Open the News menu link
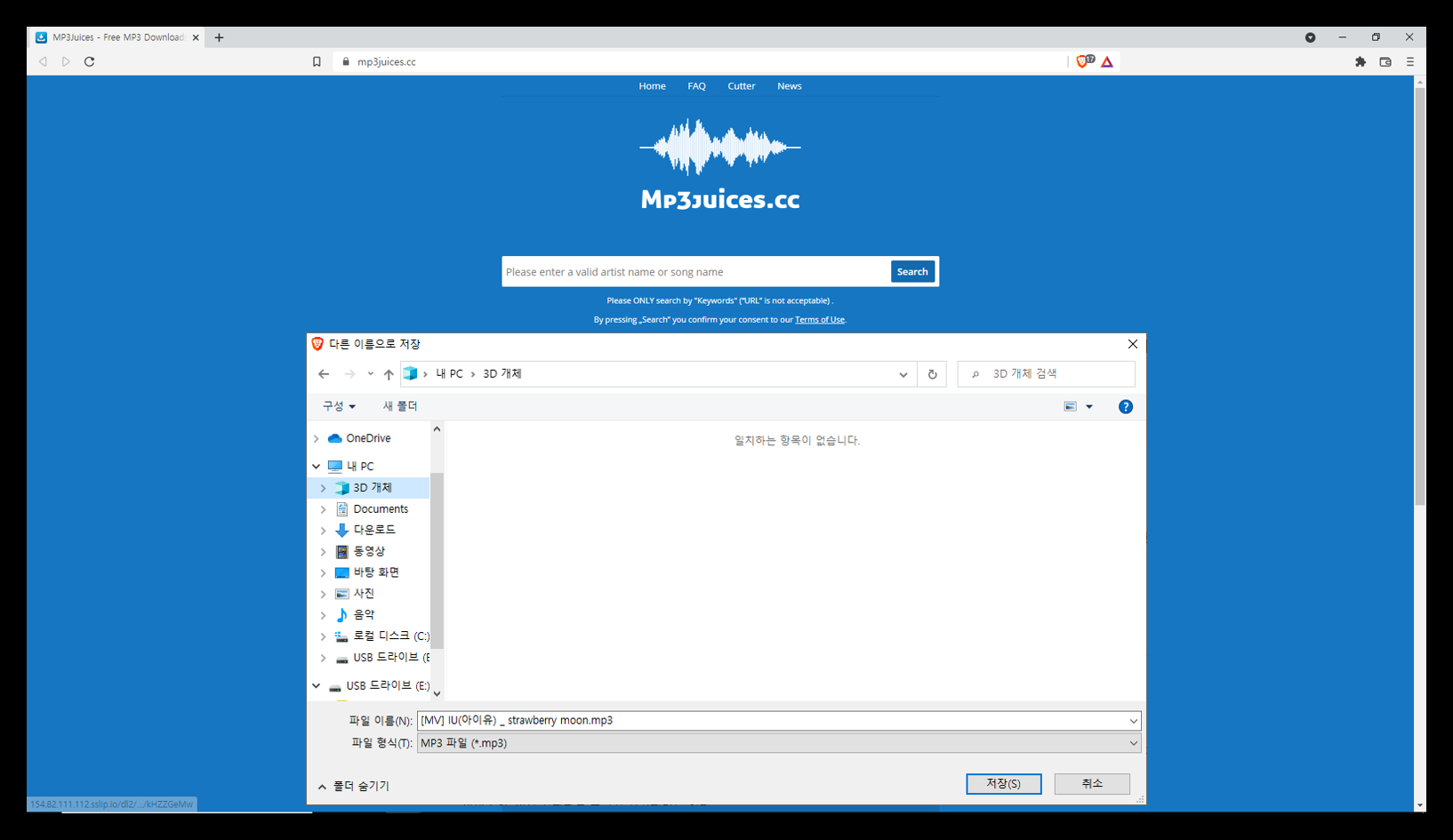This screenshot has width=1453, height=840. pos(790,86)
